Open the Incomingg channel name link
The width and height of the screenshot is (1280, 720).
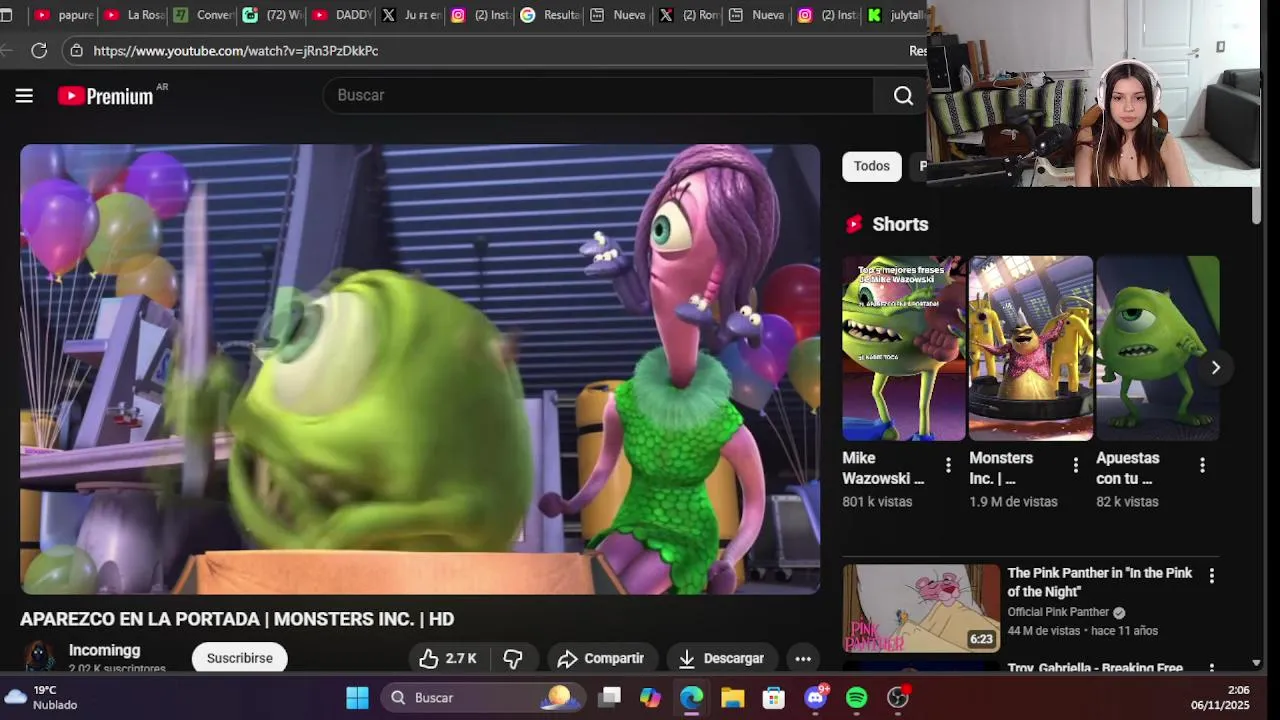105,650
